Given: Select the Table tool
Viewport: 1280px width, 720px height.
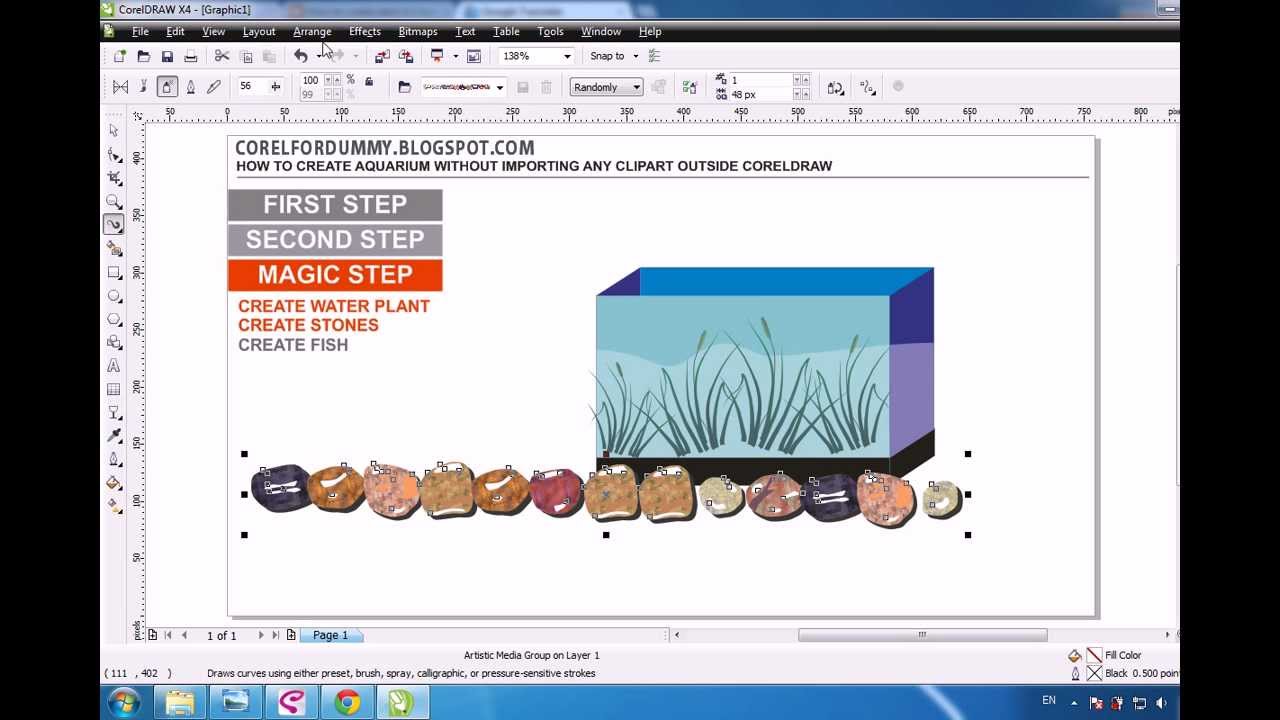Looking at the screenshot, I should [114, 389].
